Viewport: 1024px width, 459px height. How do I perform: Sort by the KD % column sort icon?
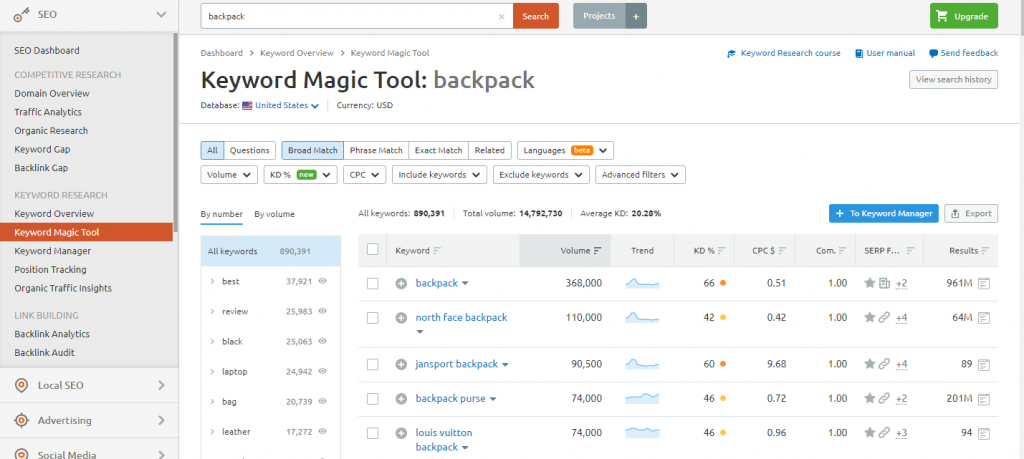point(722,251)
